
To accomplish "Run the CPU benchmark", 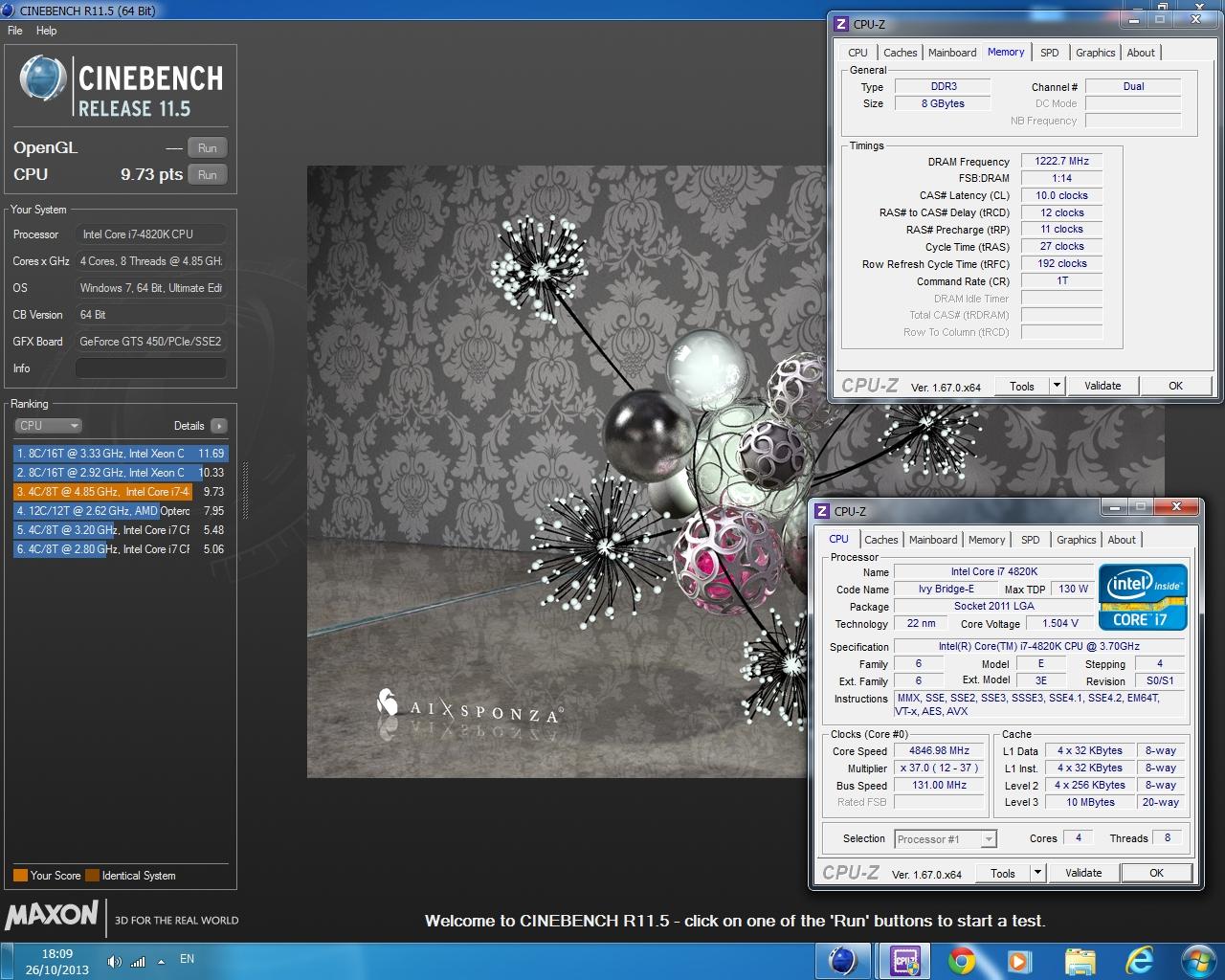I will click(x=208, y=175).
